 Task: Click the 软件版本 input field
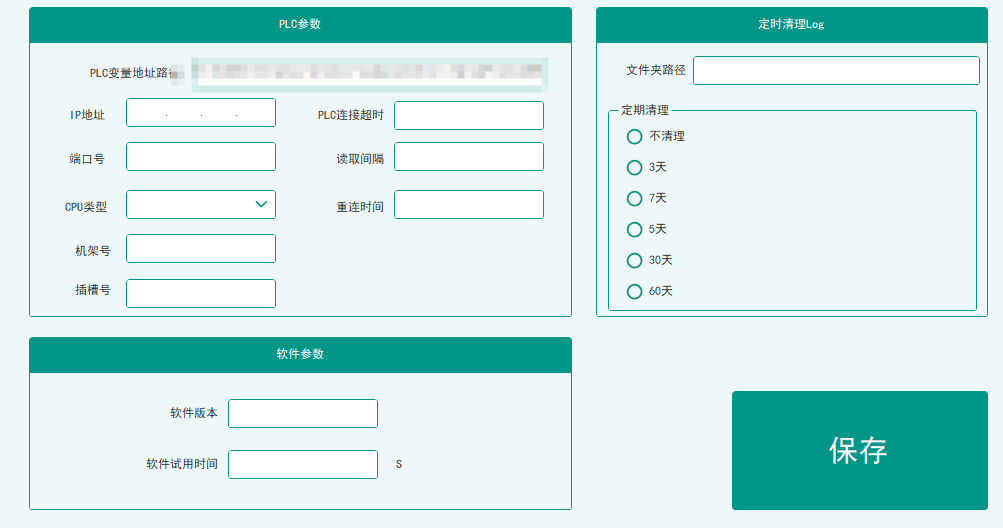click(x=303, y=413)
